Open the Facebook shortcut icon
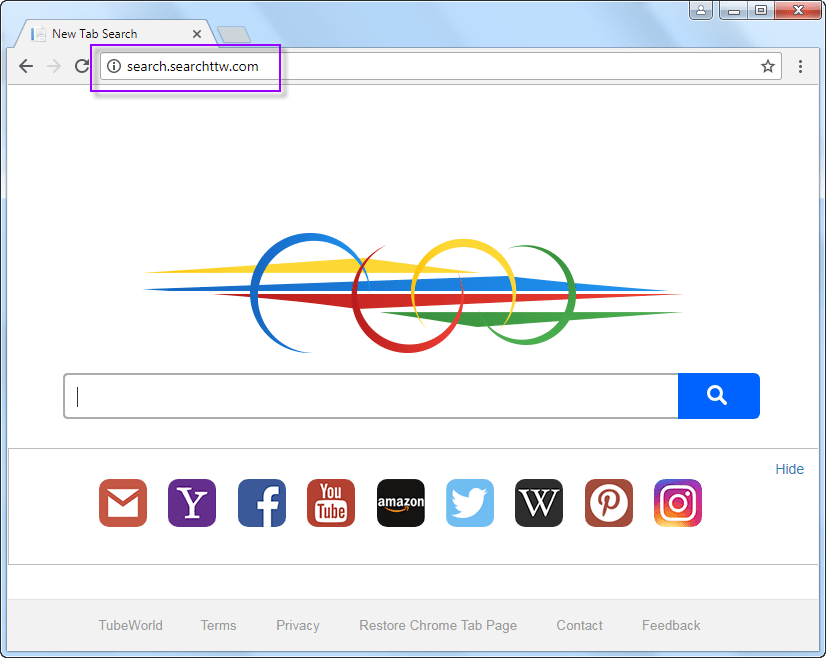The image size is (826, 658). pyautogui.click(x=262, y=503)
